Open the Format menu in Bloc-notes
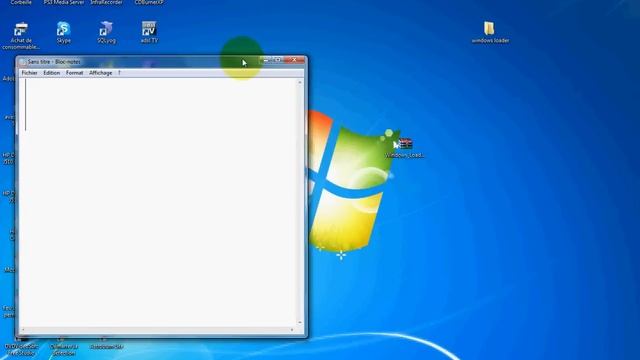 pyautogui.click(x=74, y=73)
